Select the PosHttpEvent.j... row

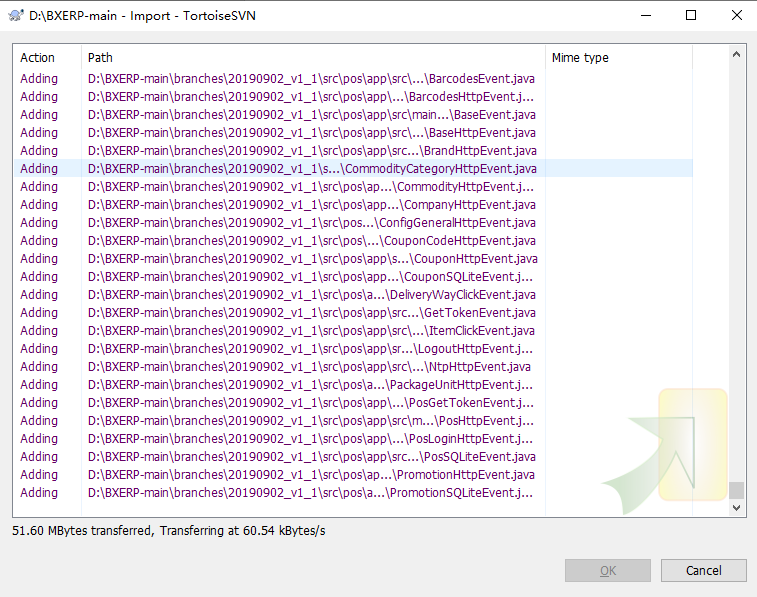[353, 420]
